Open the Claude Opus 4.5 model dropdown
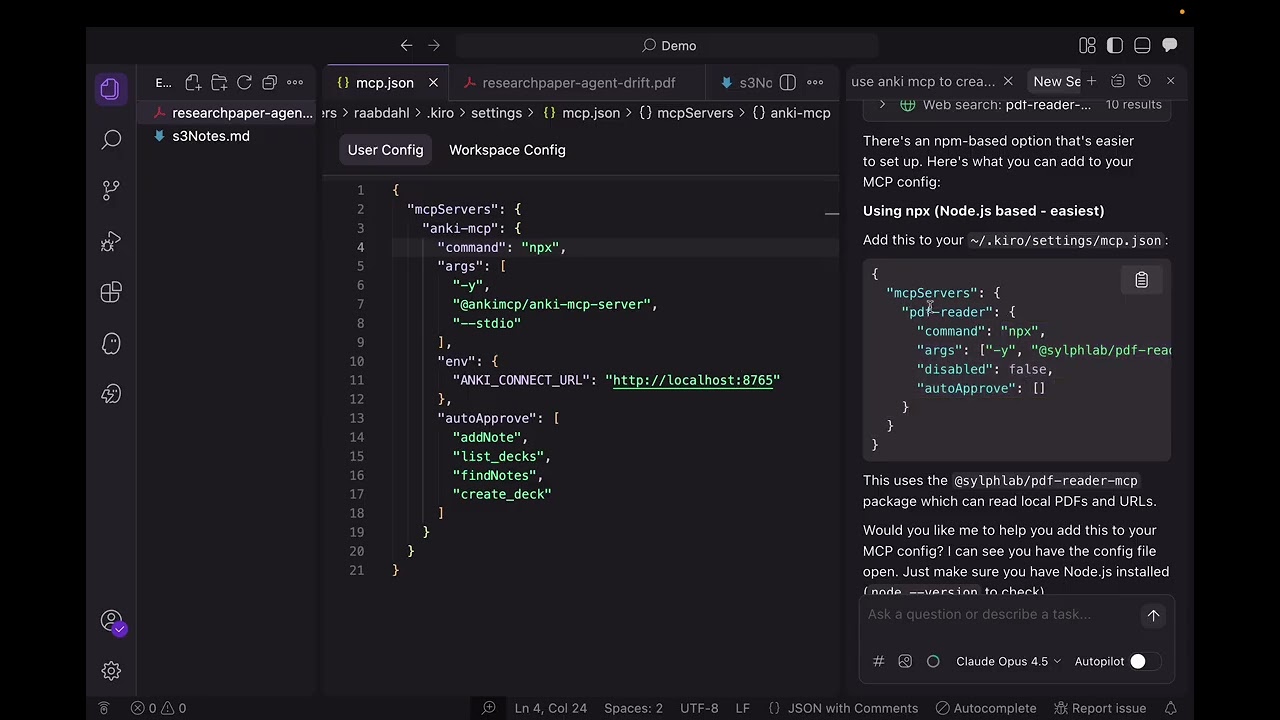The image size is (1280, 720). point(1008,661)
